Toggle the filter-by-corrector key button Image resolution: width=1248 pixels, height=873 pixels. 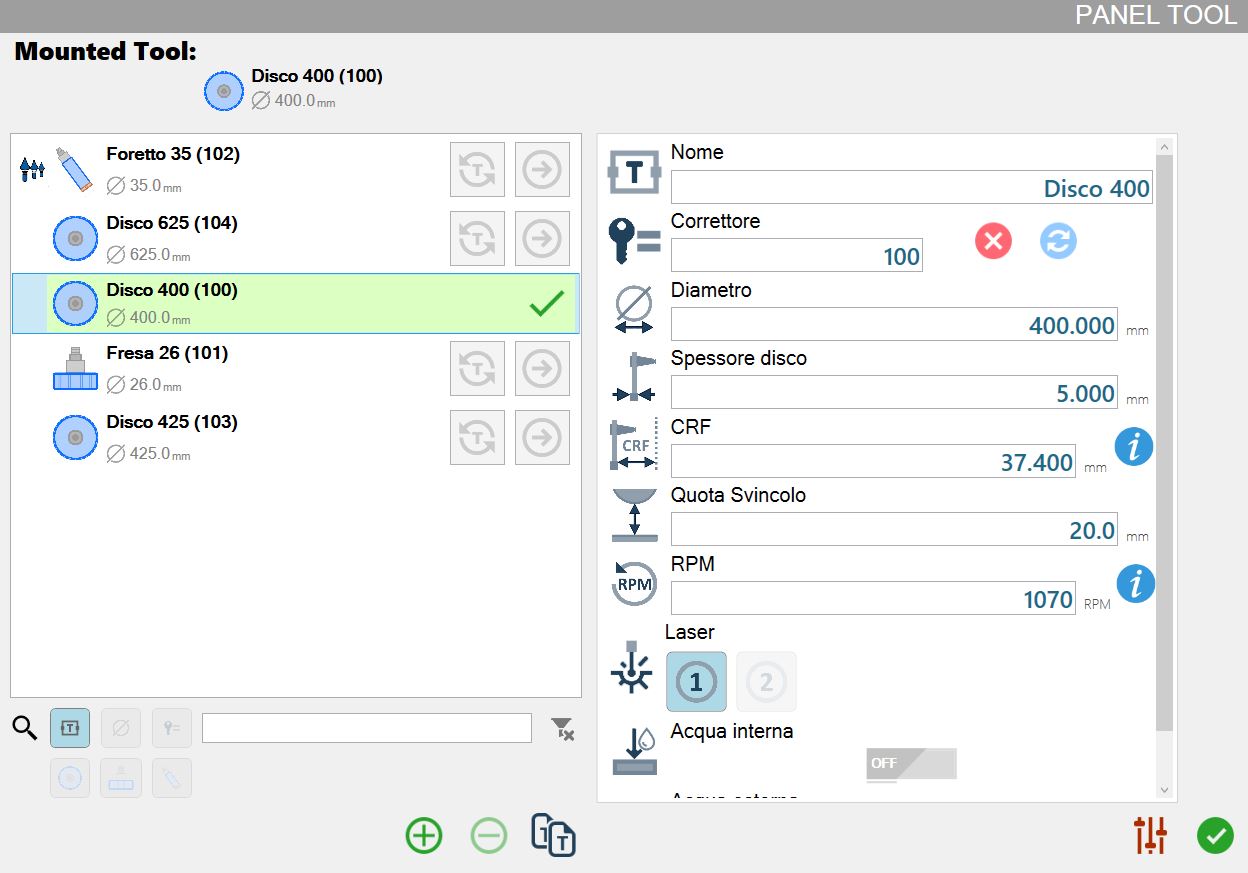tap(172, 728)
